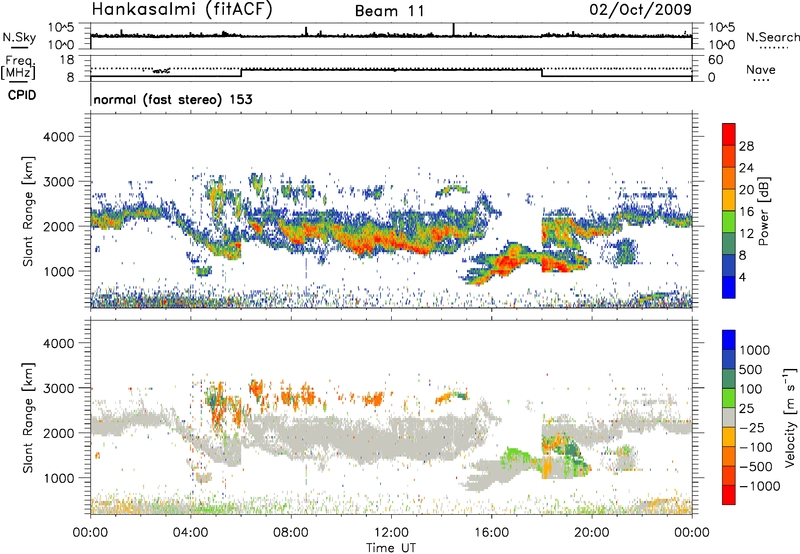Click the 20:00 time axis tick label
Viewport: 800px width, 554px height.
592,533
